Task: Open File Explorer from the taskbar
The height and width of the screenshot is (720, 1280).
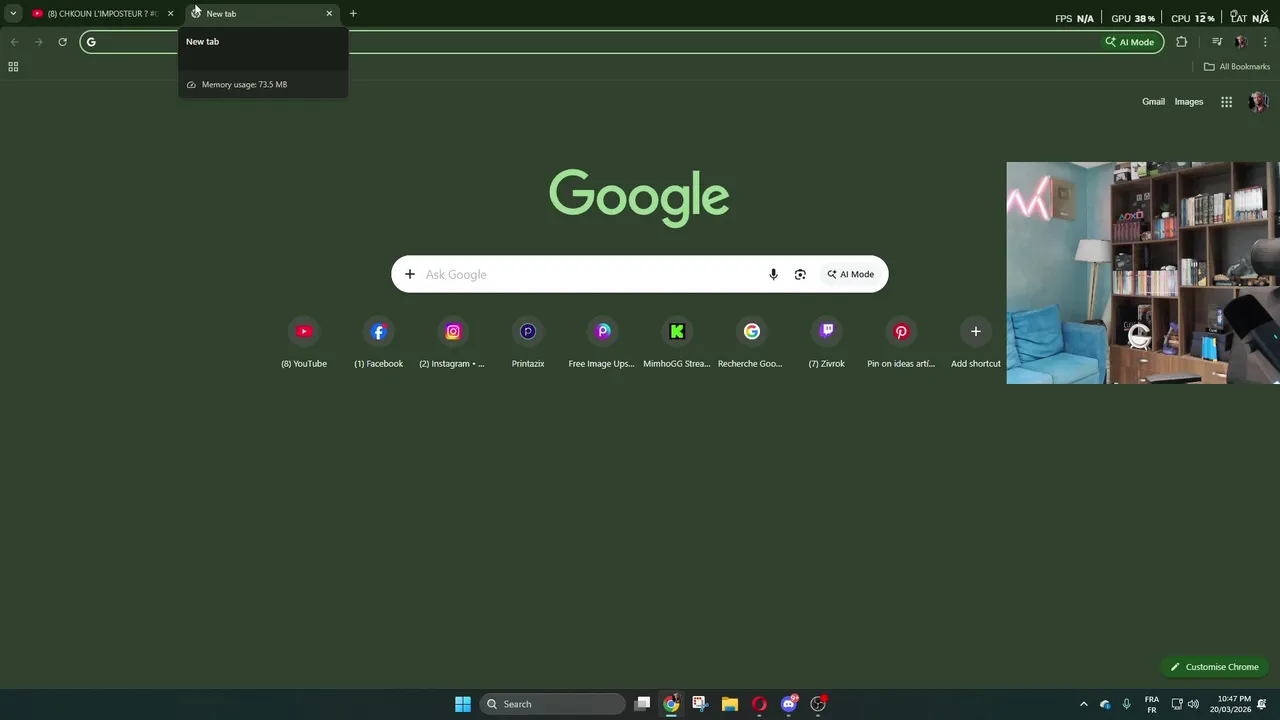Action: tap(730, 704)
